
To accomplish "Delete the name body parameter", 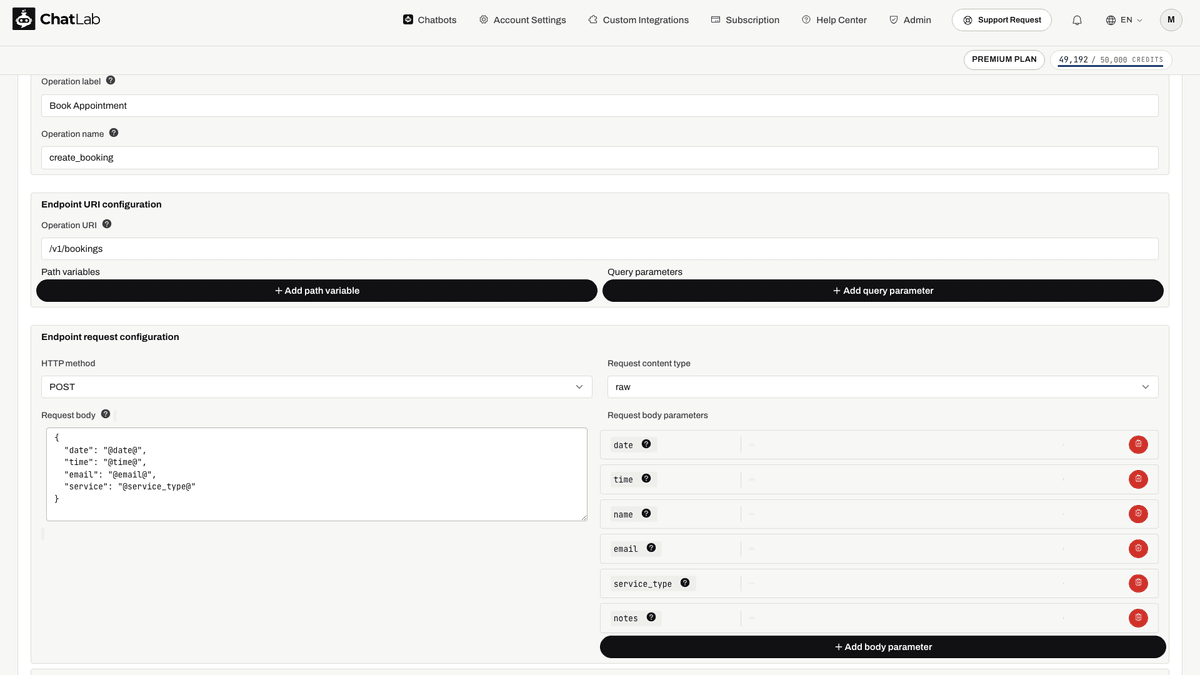I will coord(1138,514).
